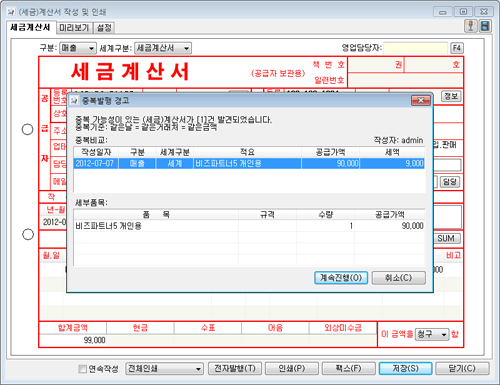Click the 품목 column header in 세부품목
The image size is (500, 385).
point(156,214)
